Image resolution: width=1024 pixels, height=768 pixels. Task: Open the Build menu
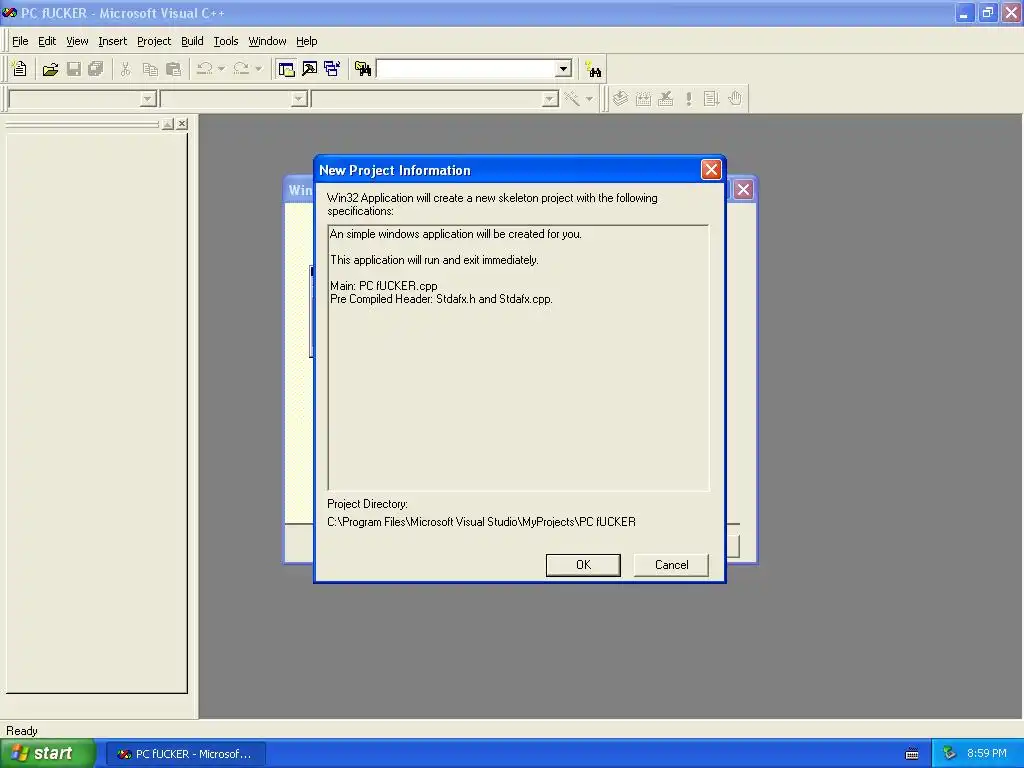[192, 41]
